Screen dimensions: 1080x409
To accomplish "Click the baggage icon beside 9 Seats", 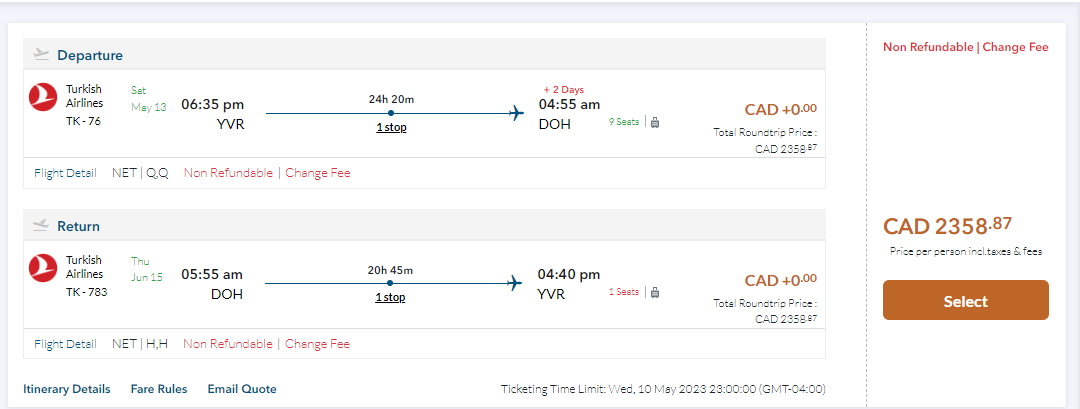I will click(655, 123).
